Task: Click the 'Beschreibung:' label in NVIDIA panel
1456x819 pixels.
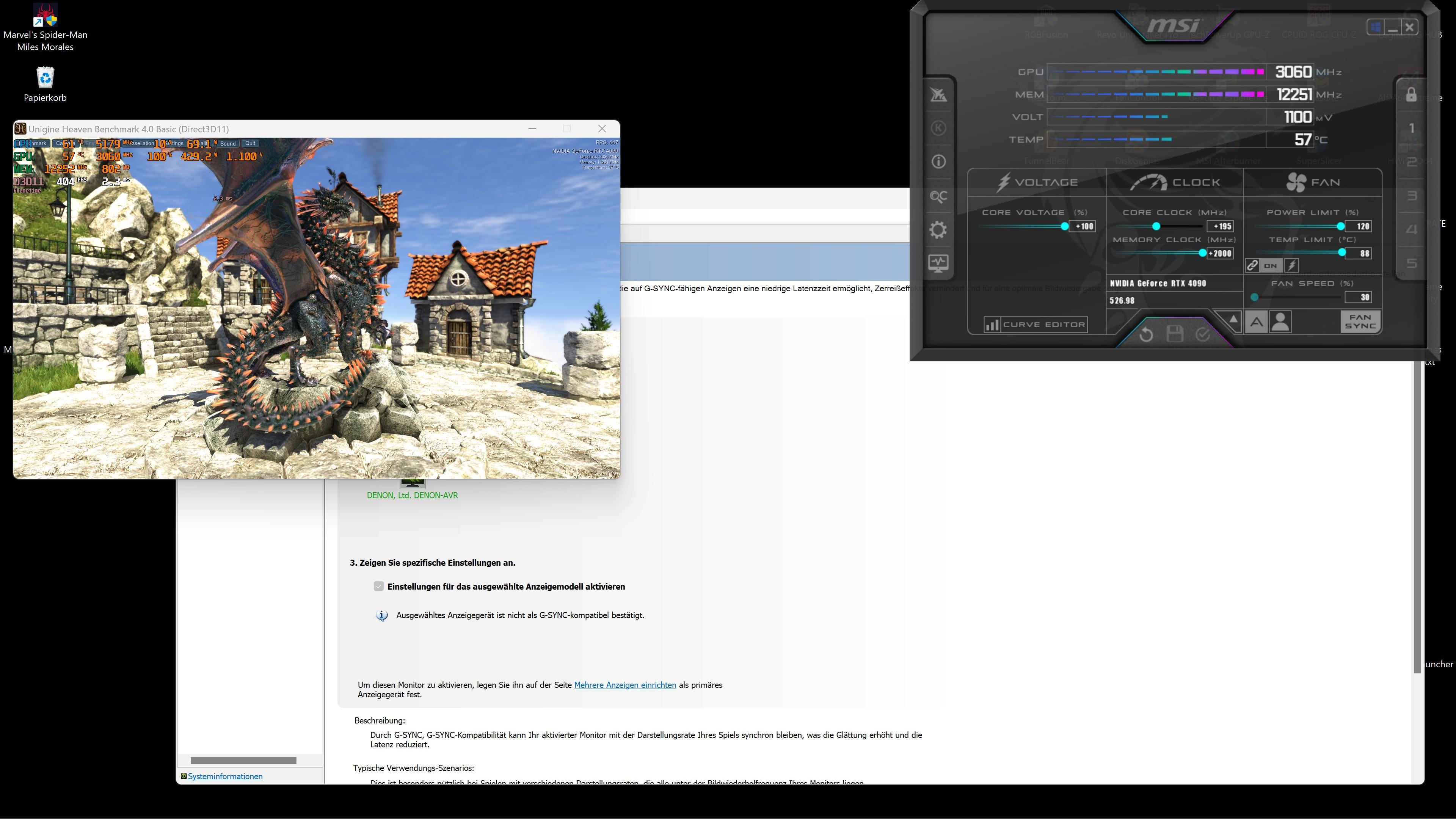Action: [x=379, y=721]
